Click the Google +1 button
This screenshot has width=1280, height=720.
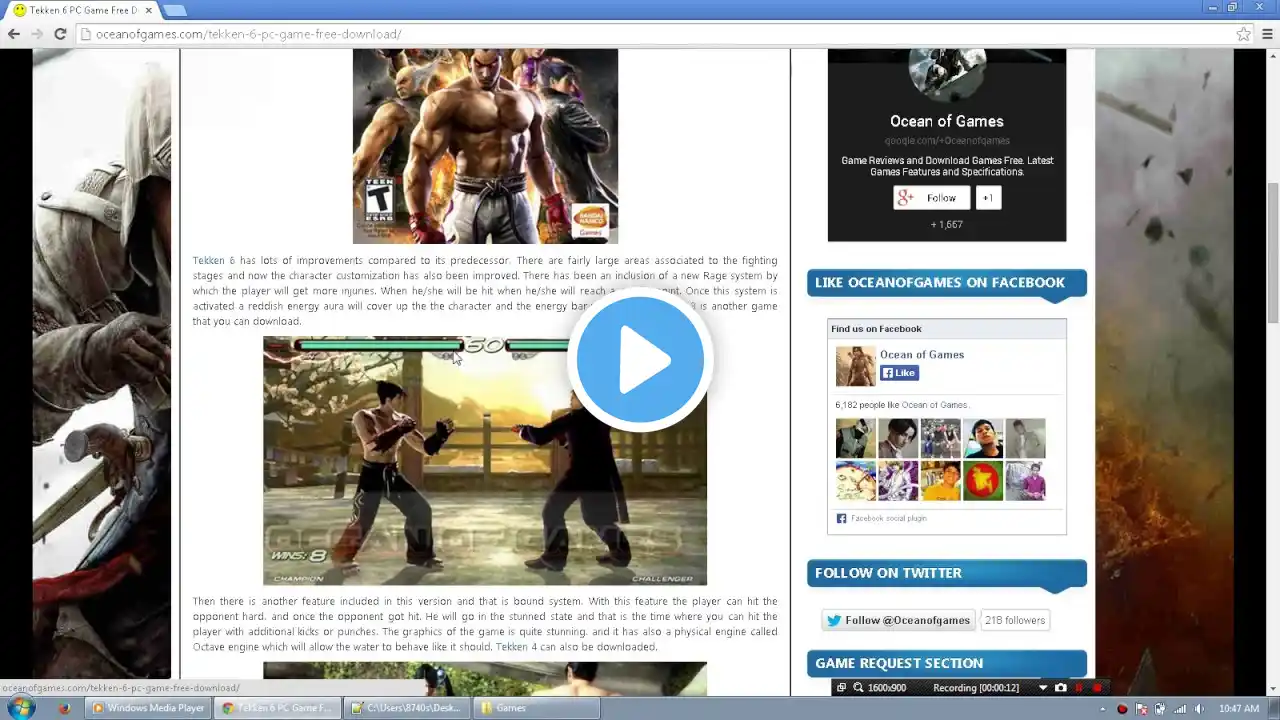point(987,198)
